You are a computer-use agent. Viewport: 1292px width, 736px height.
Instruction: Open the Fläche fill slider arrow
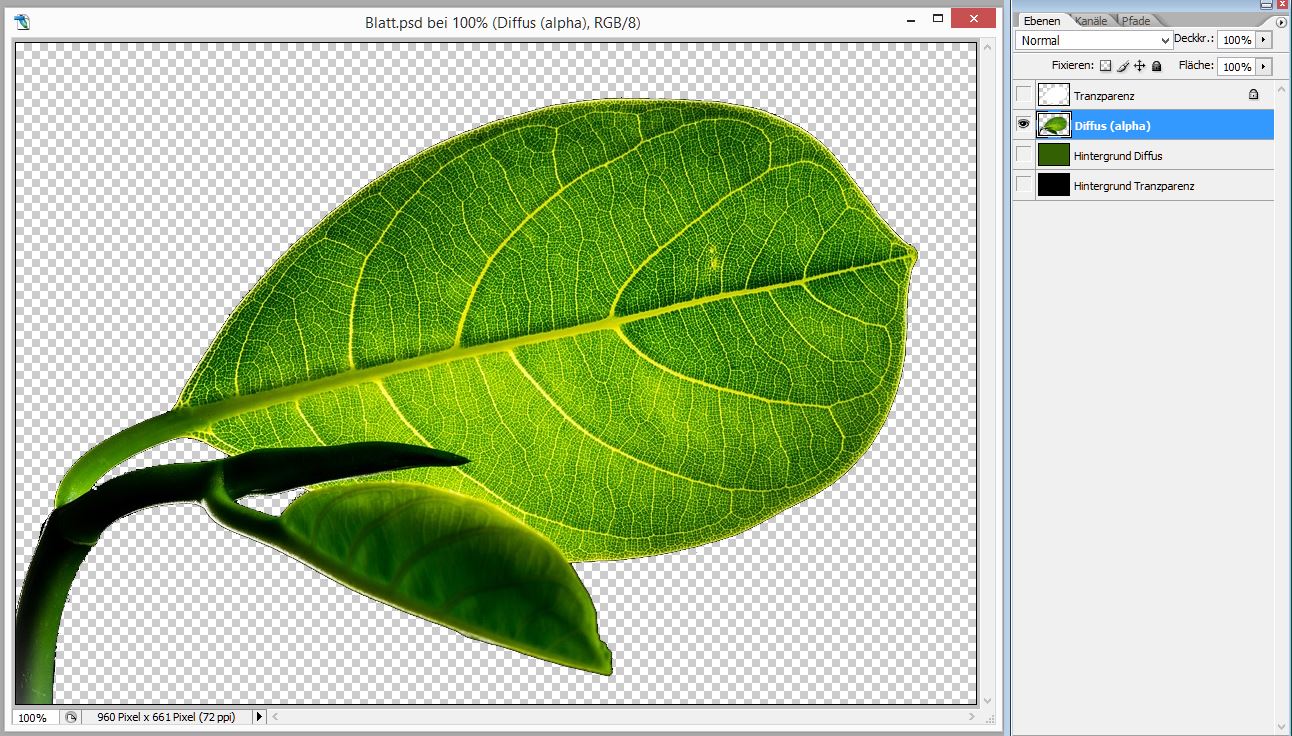click(x=1264, y=66)
